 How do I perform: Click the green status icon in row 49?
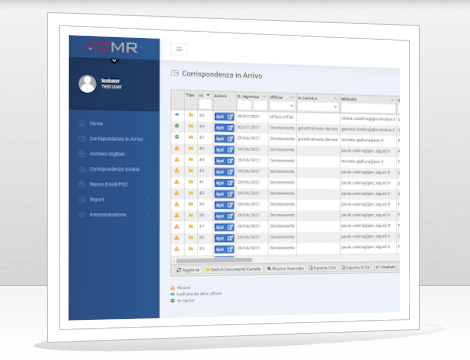coord(177,126)
